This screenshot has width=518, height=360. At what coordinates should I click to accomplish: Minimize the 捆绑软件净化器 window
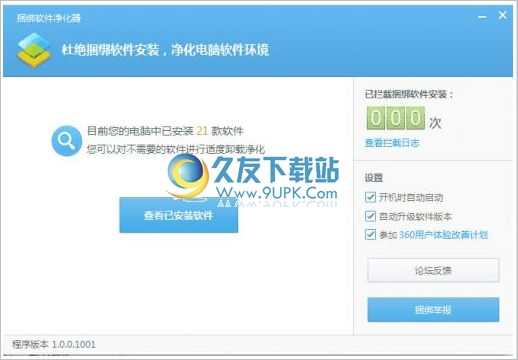(x=482, y=16)
